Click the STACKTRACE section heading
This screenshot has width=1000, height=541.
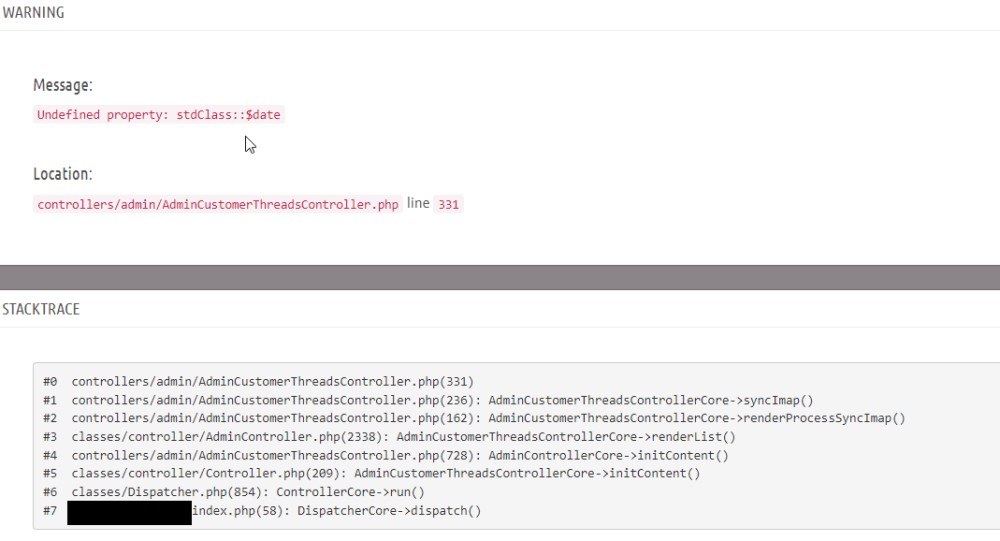coord(41,309)
